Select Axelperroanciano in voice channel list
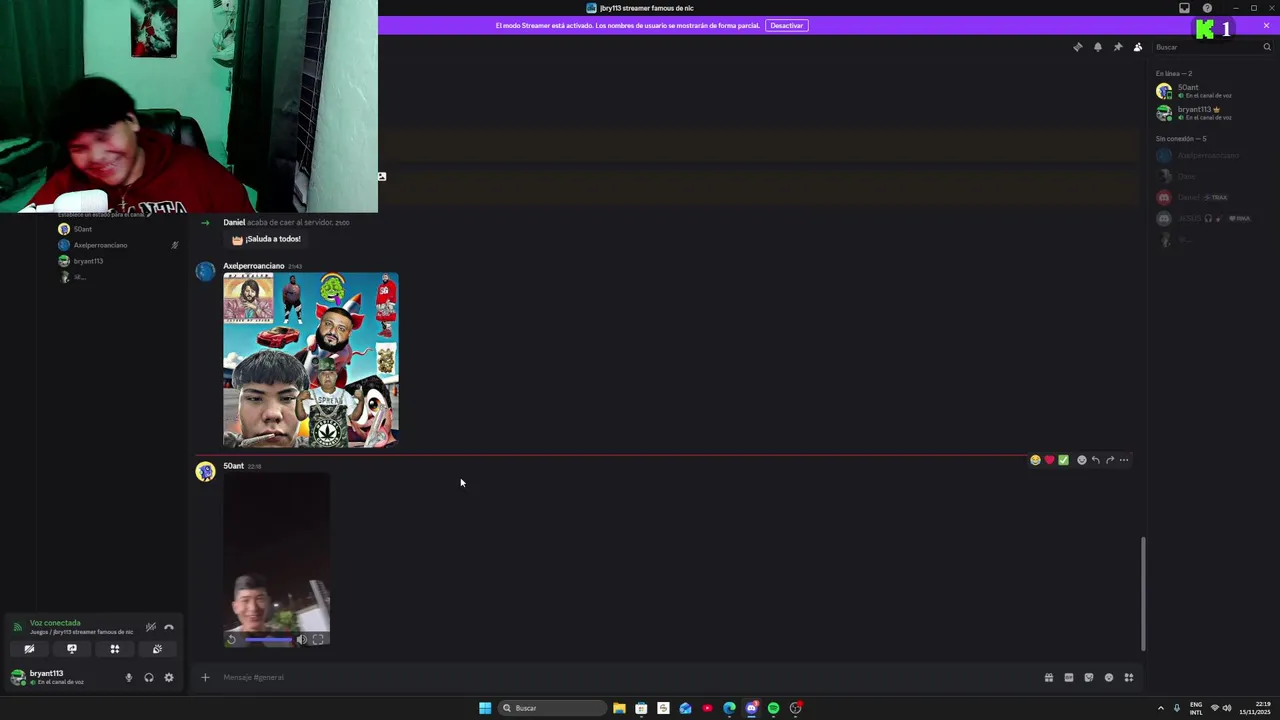Screen dimensions: 1280x720 click(100, 245)
